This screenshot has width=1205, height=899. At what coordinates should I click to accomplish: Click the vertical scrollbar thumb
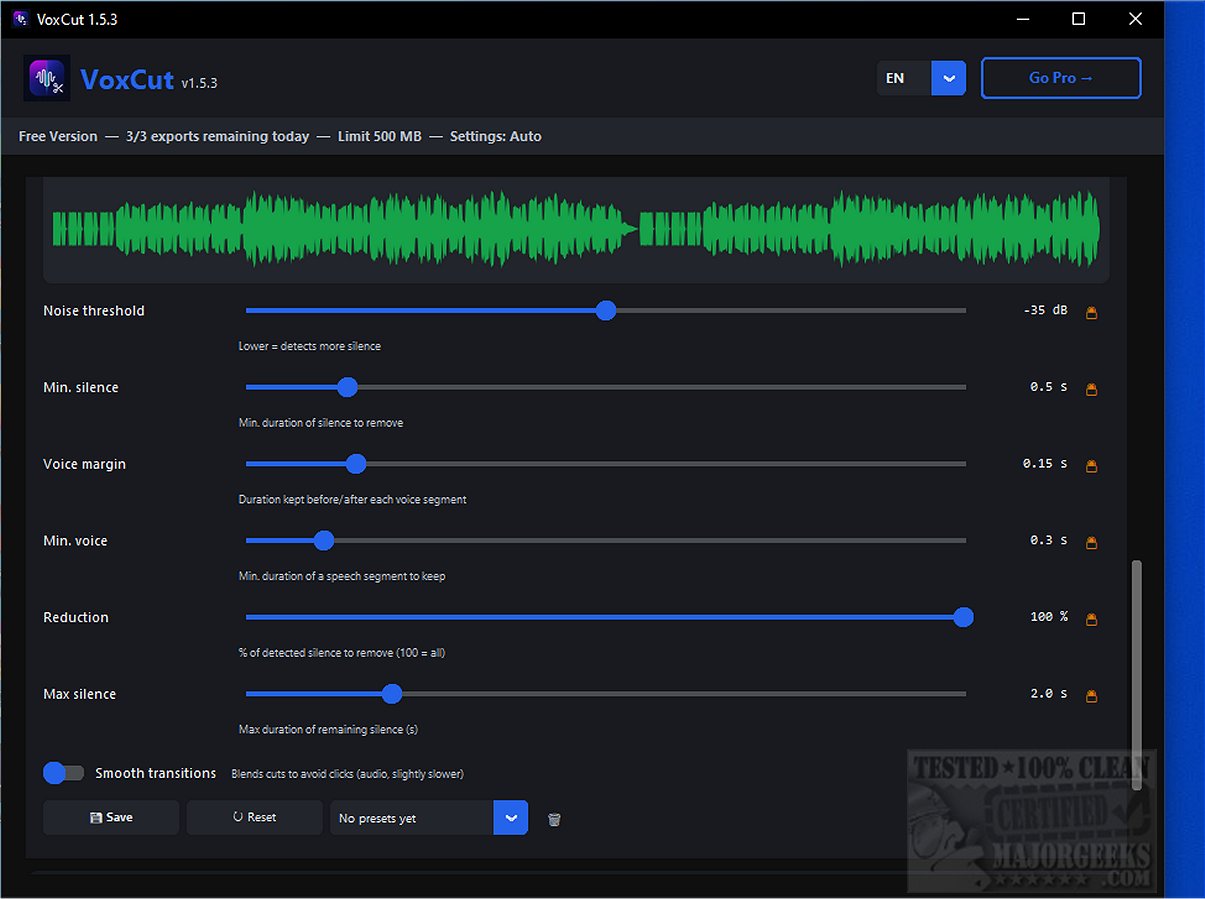pos(1135,675)
